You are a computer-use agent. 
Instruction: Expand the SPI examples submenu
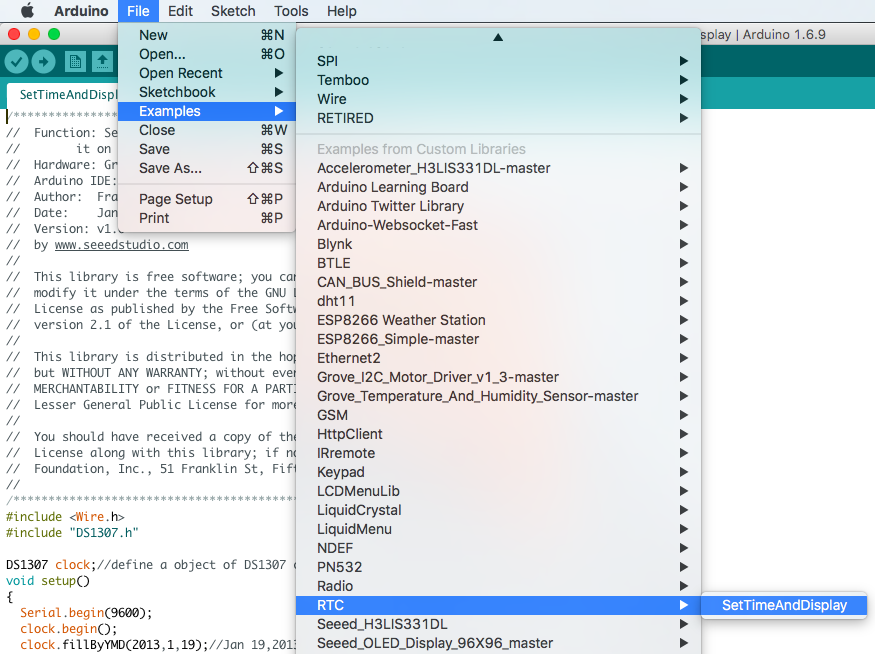[x=498, y=61]
